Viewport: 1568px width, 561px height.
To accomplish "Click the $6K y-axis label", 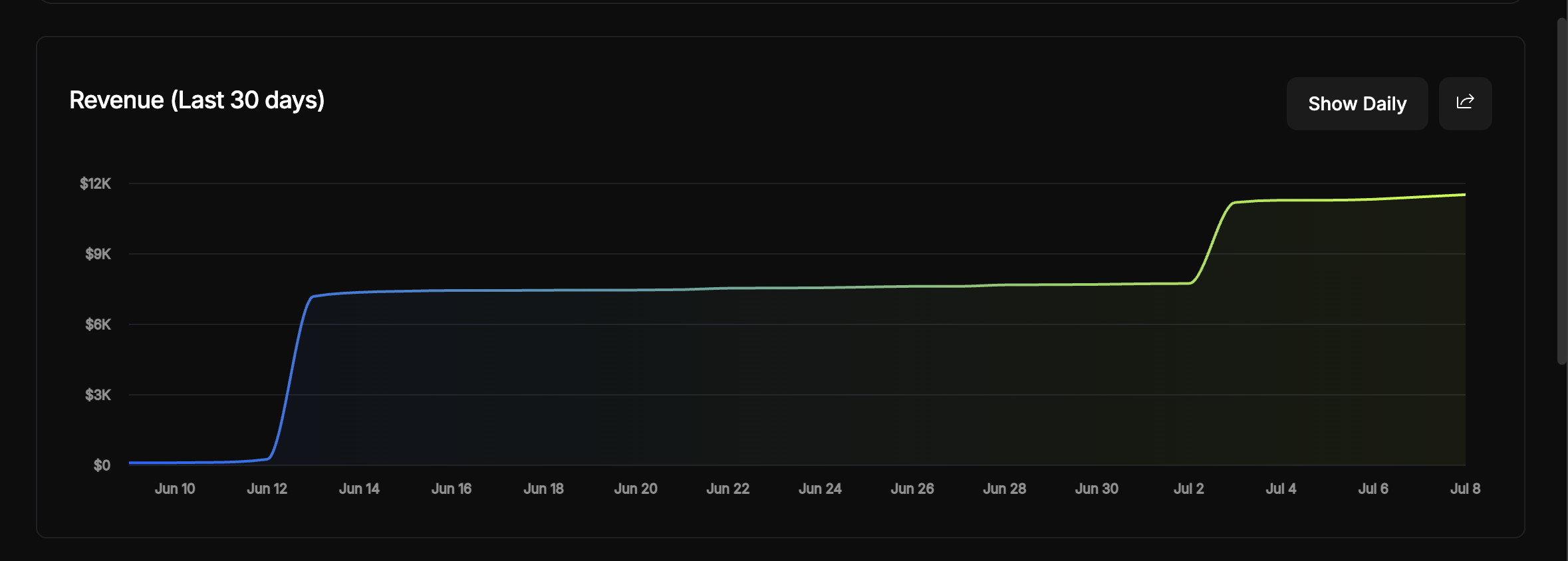I will tap(98, 324).
